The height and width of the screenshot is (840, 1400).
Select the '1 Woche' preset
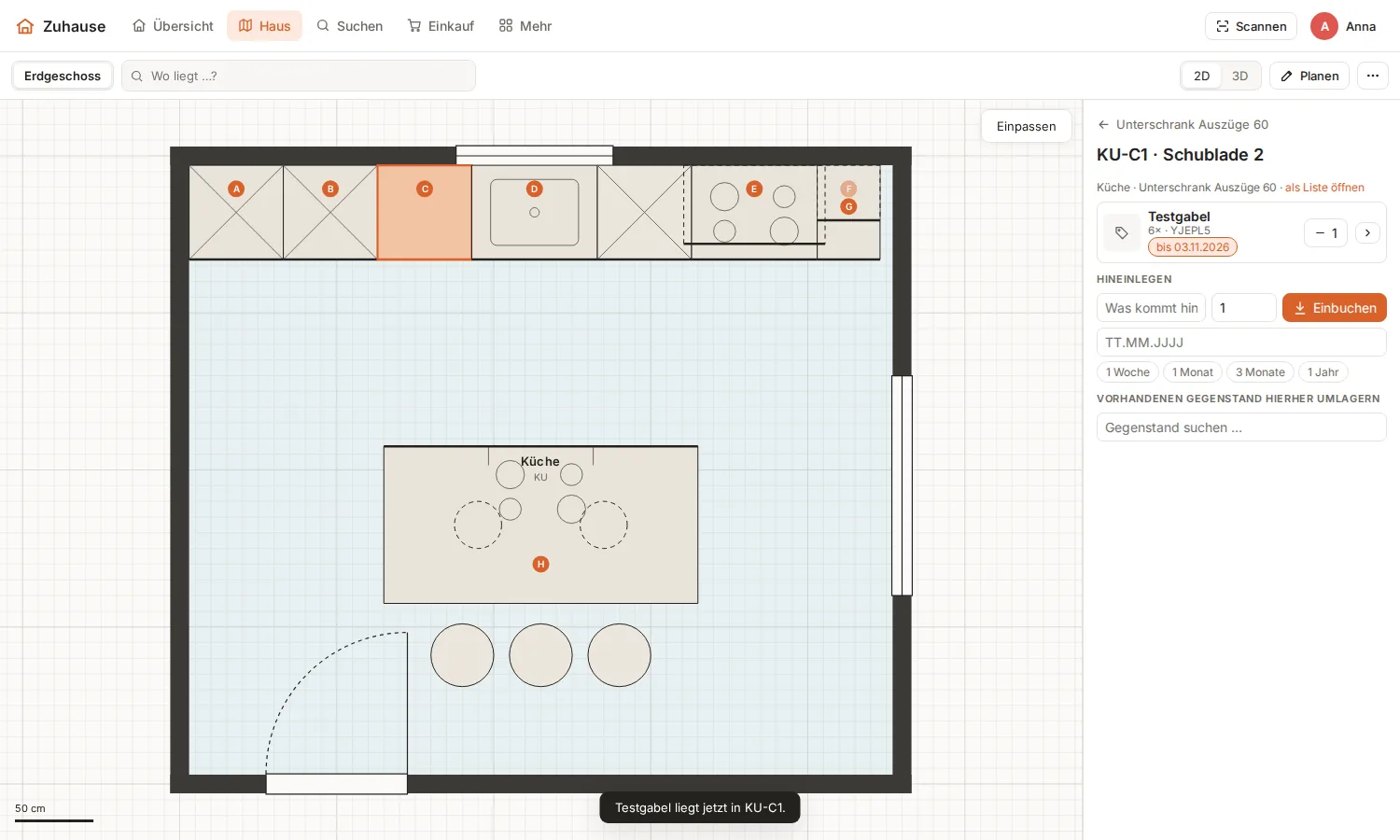[x=1127, y=372]
